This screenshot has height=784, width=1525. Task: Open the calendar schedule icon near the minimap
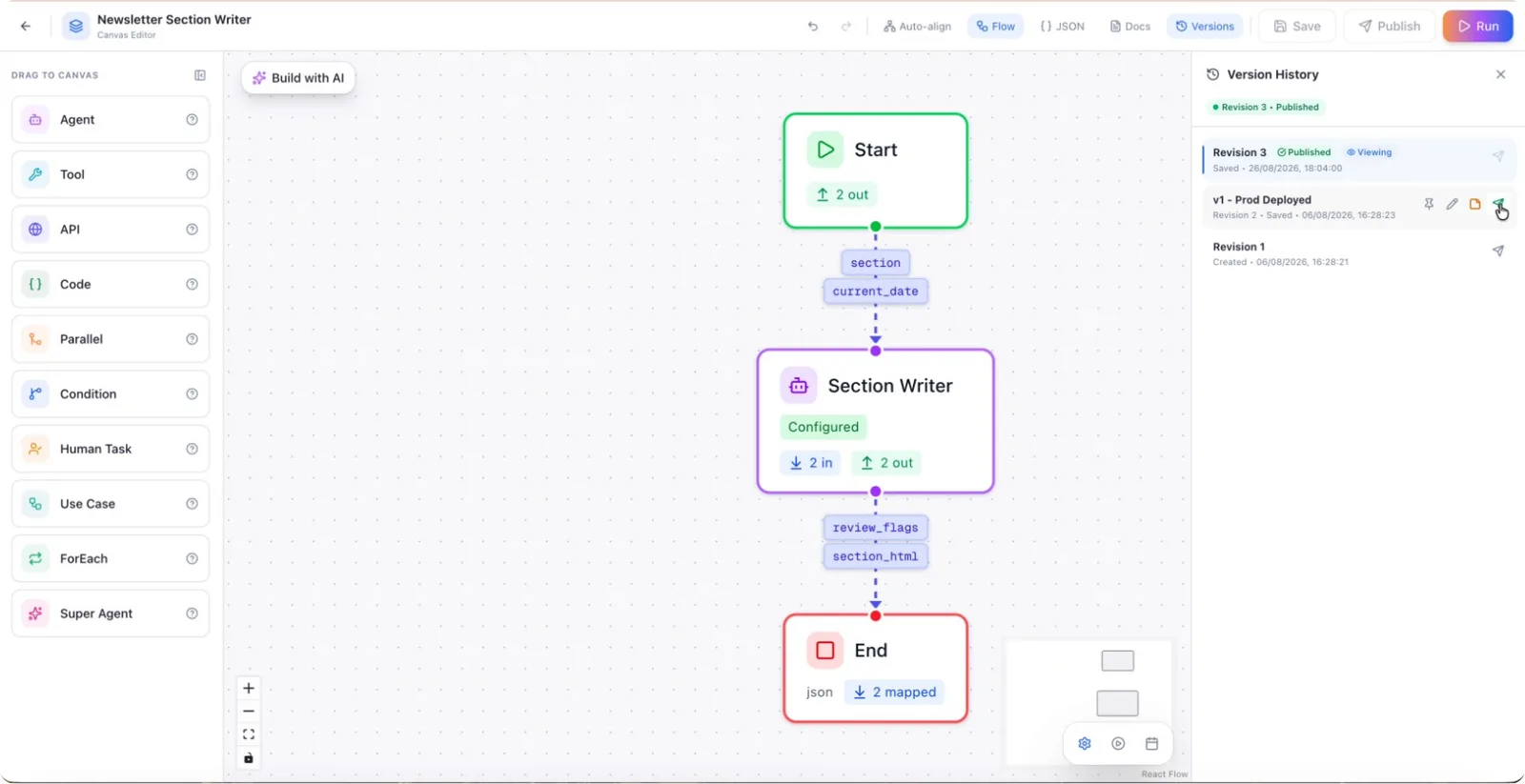coord(1151,744)
